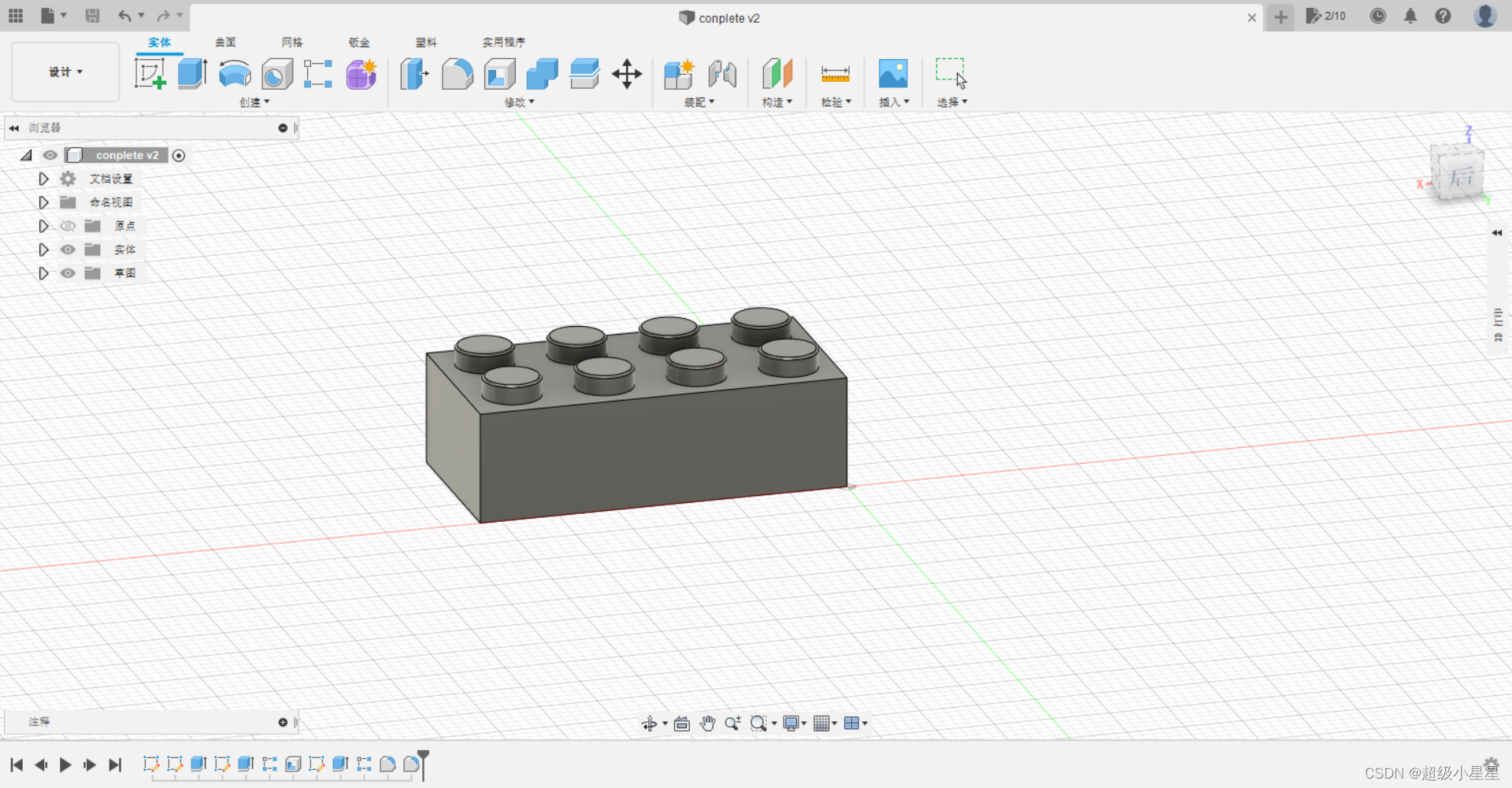Play the timeline
The width and height of the screenshot is (1512, 788).
[65, 764]
